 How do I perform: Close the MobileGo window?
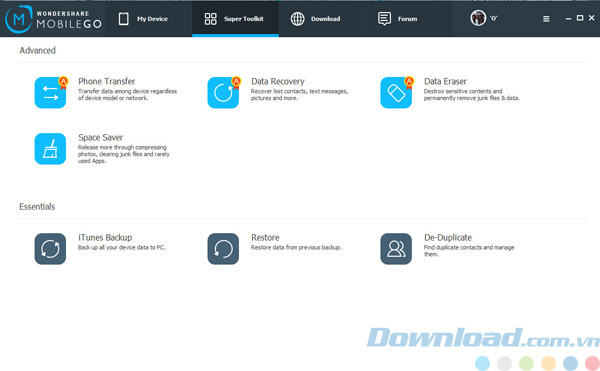(592, 18)
